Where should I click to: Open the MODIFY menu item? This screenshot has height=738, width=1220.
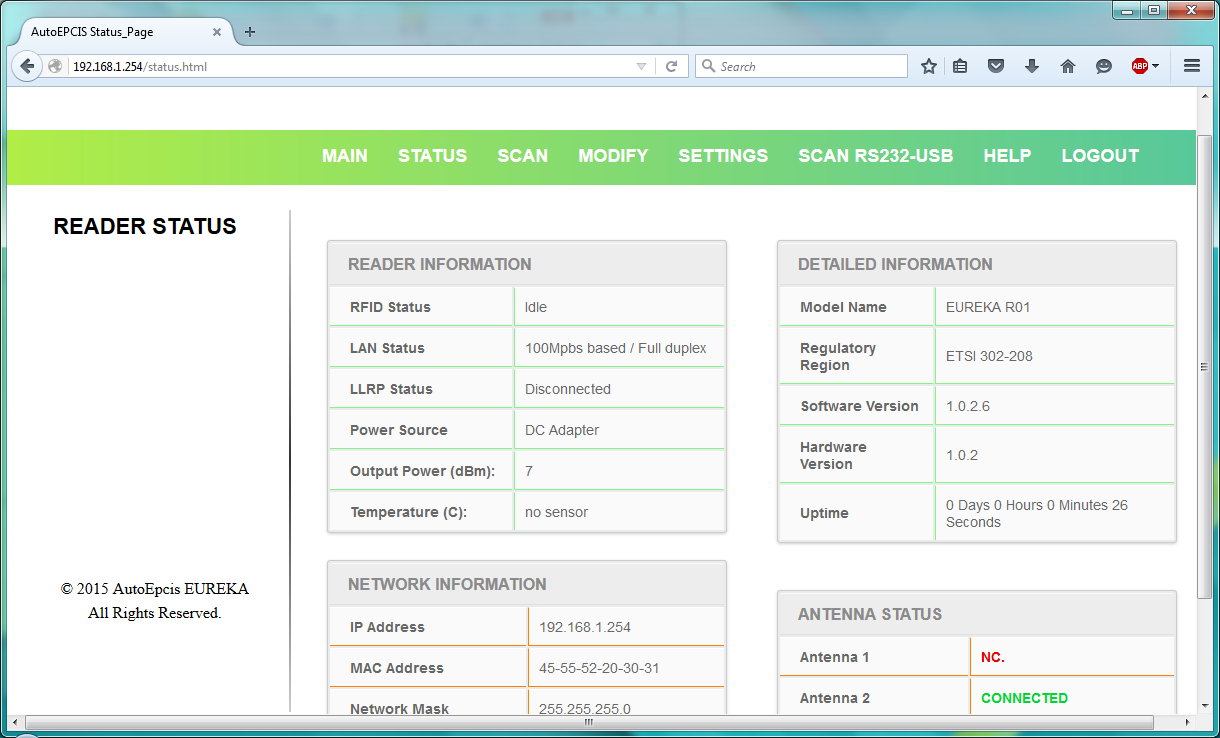point(613,156)
